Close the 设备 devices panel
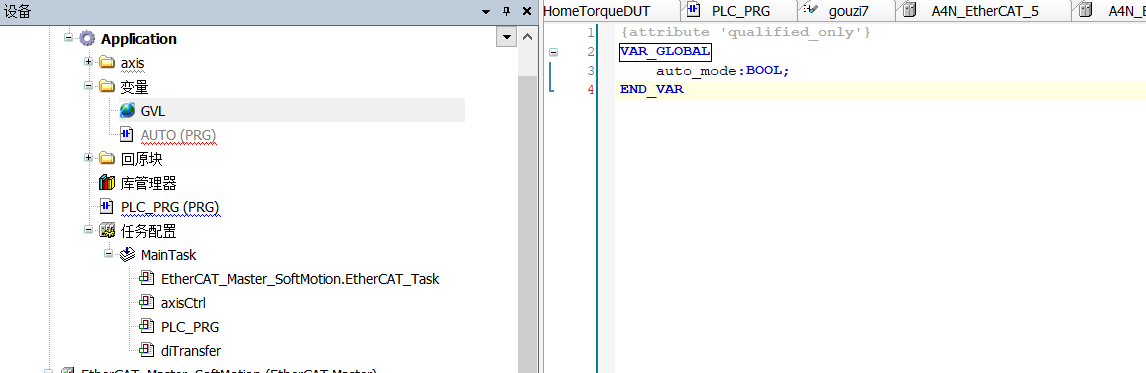Image resolution: width=1146 pixels, height=373 pixels. pos(526,12)
